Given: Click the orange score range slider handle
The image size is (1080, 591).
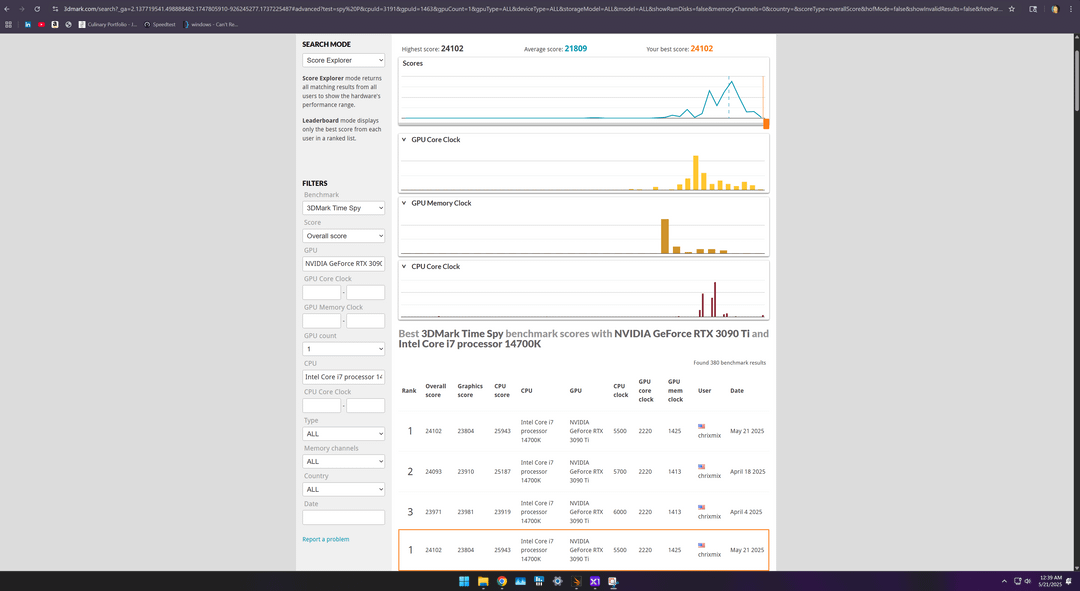Looking at the screenshot, I should tap(766, 123).
